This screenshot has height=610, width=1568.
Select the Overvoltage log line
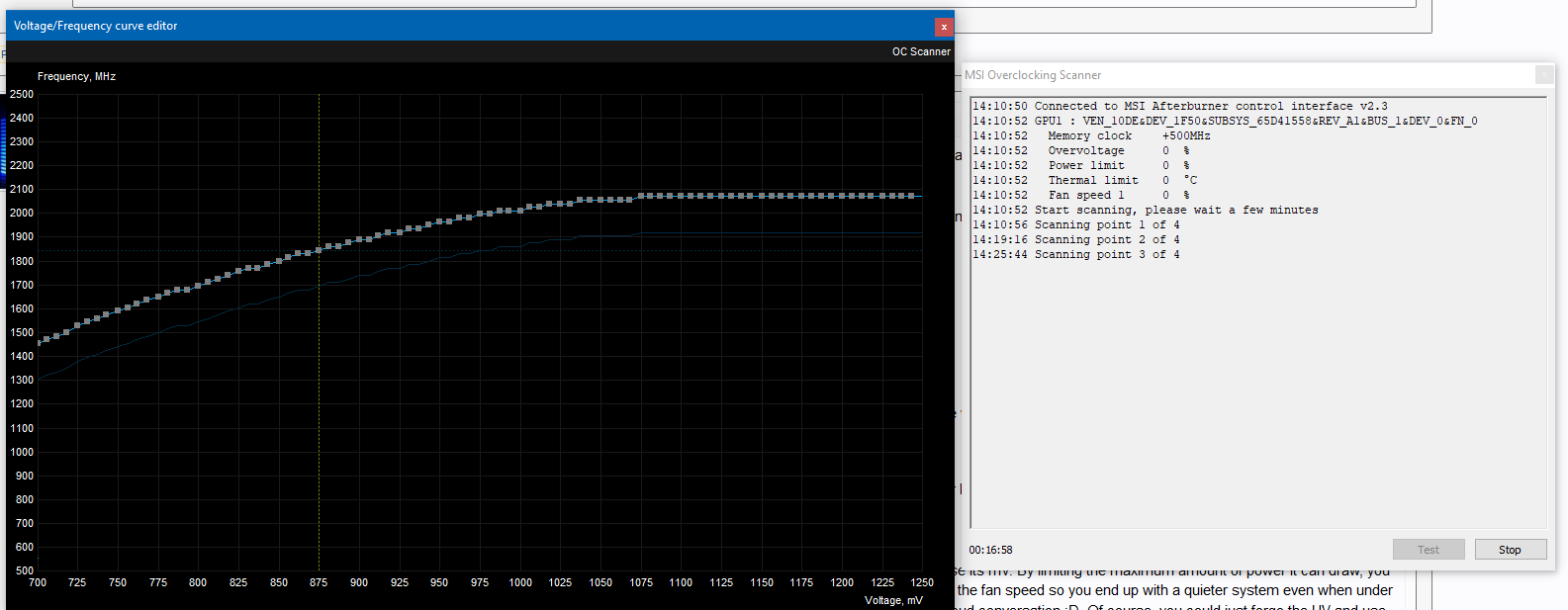tap(1081, 150)
